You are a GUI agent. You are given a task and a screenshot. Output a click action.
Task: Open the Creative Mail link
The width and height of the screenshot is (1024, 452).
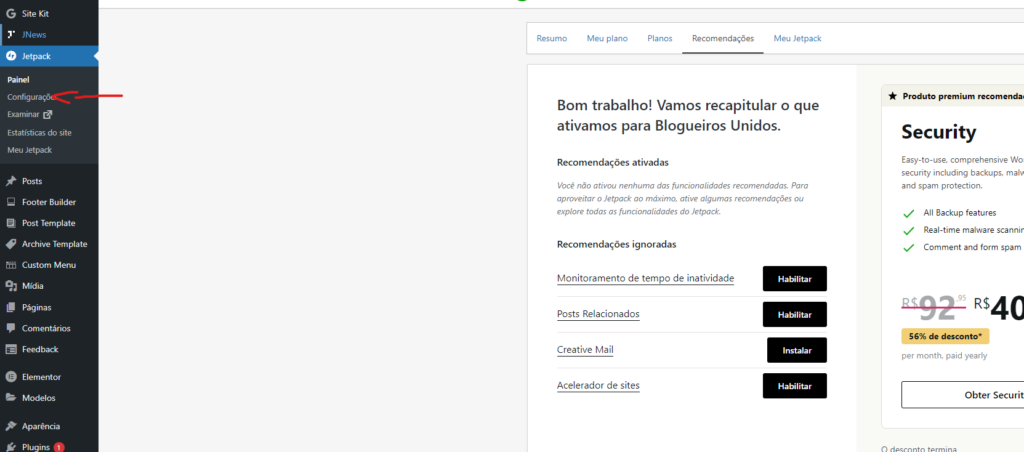click(x=585, y=349)
